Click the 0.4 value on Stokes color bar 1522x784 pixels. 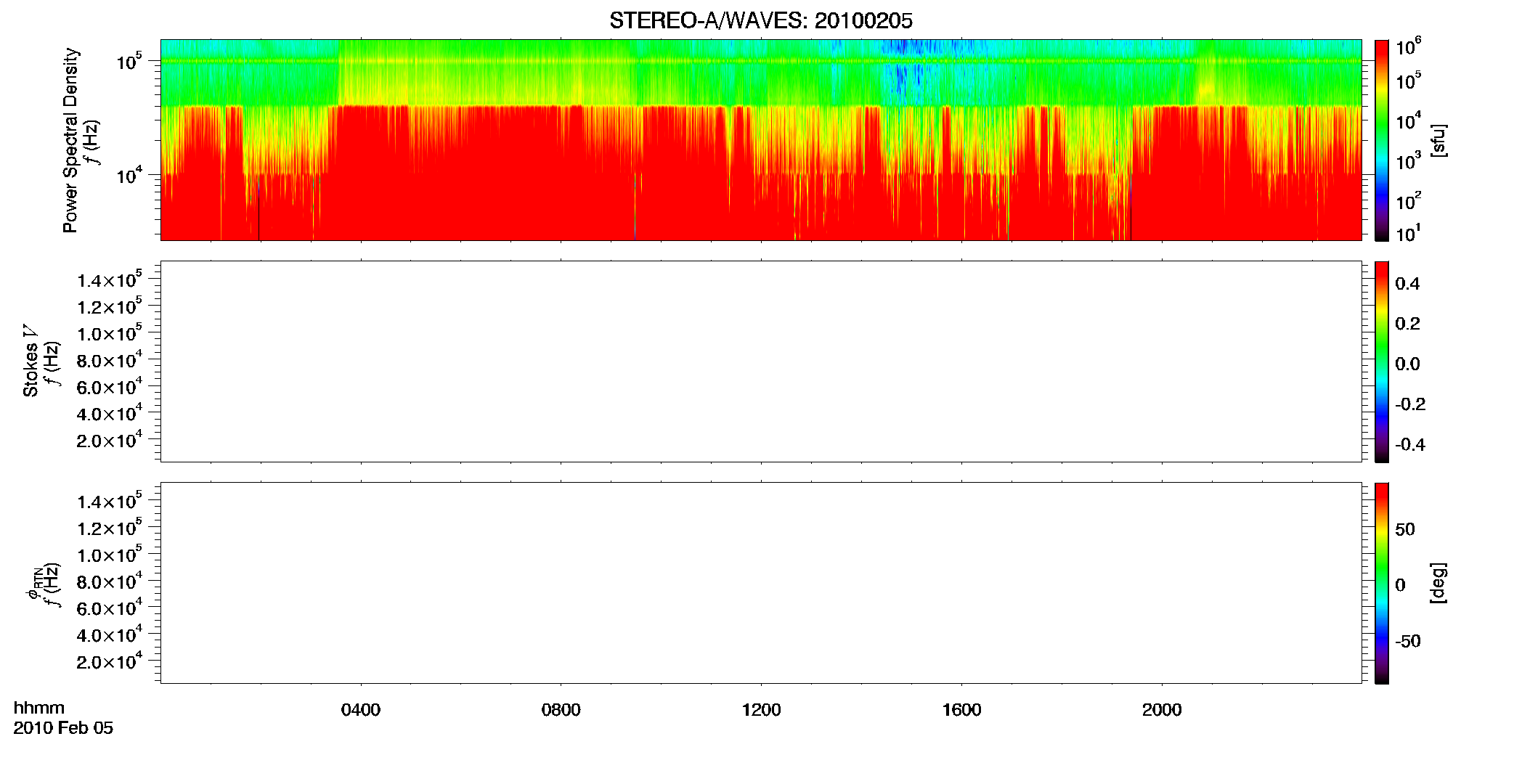pos(1407,284)
